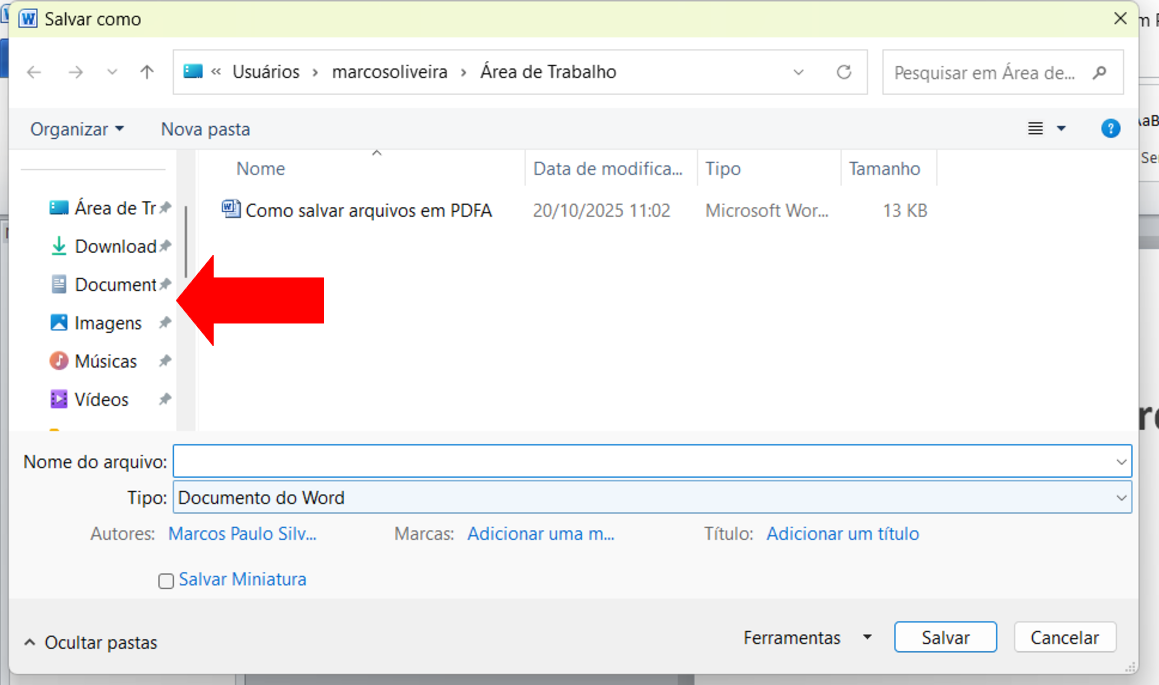This screenshot has width=1159, height=685.
Task: Open the Organizar menu
Action: tap(77, 129)
